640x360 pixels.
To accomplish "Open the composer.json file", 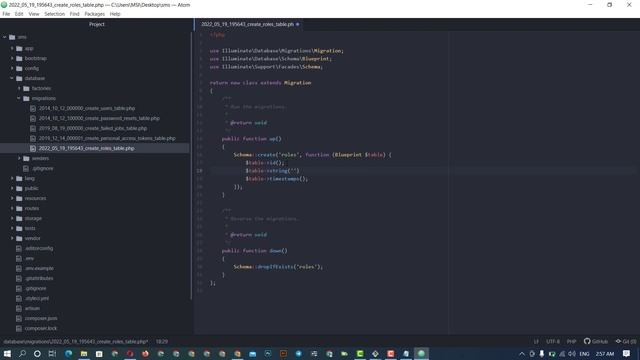I will click(41, 318).
